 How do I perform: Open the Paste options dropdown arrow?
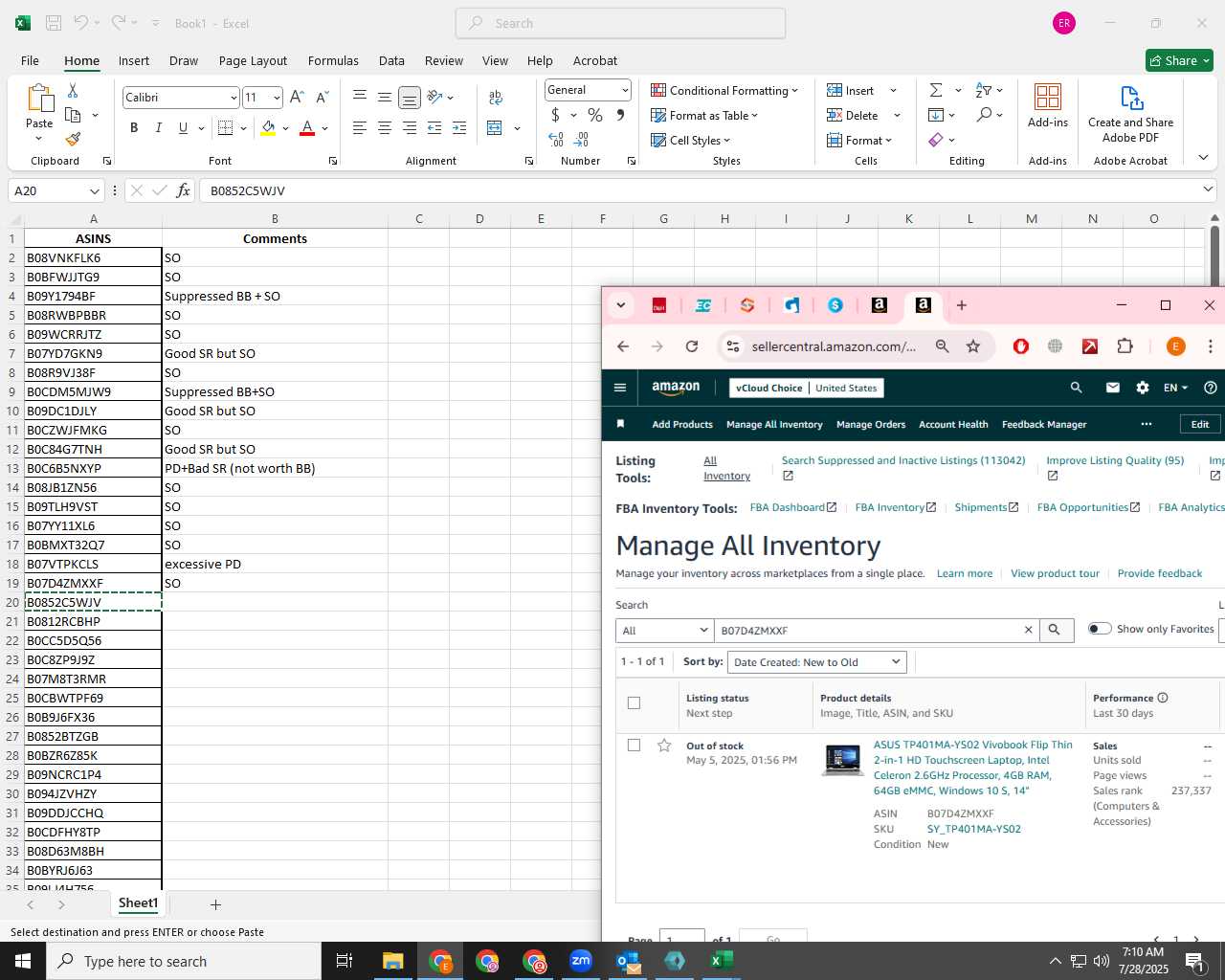pos(39,139)
